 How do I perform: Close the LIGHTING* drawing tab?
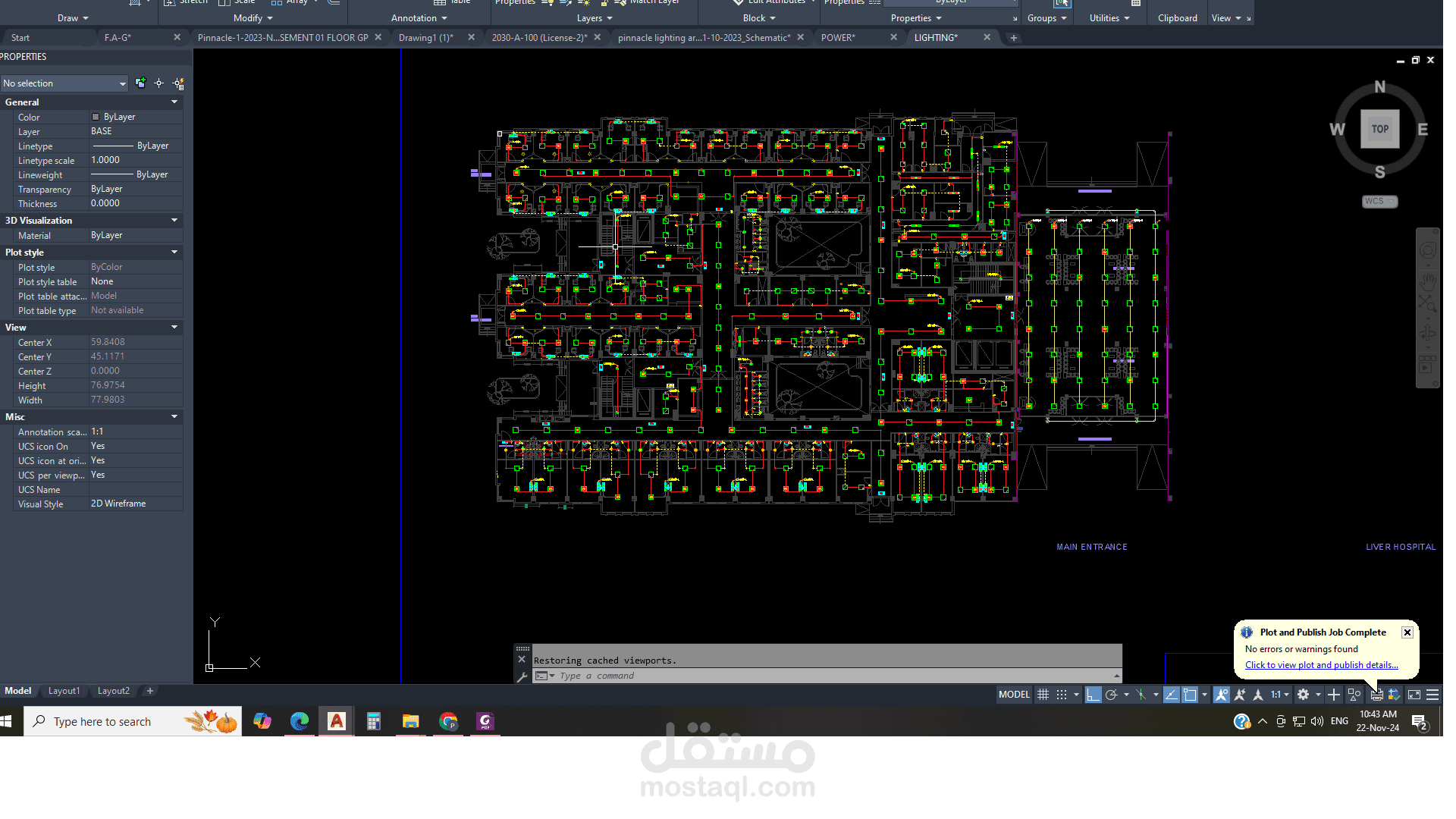coord(987,37)
